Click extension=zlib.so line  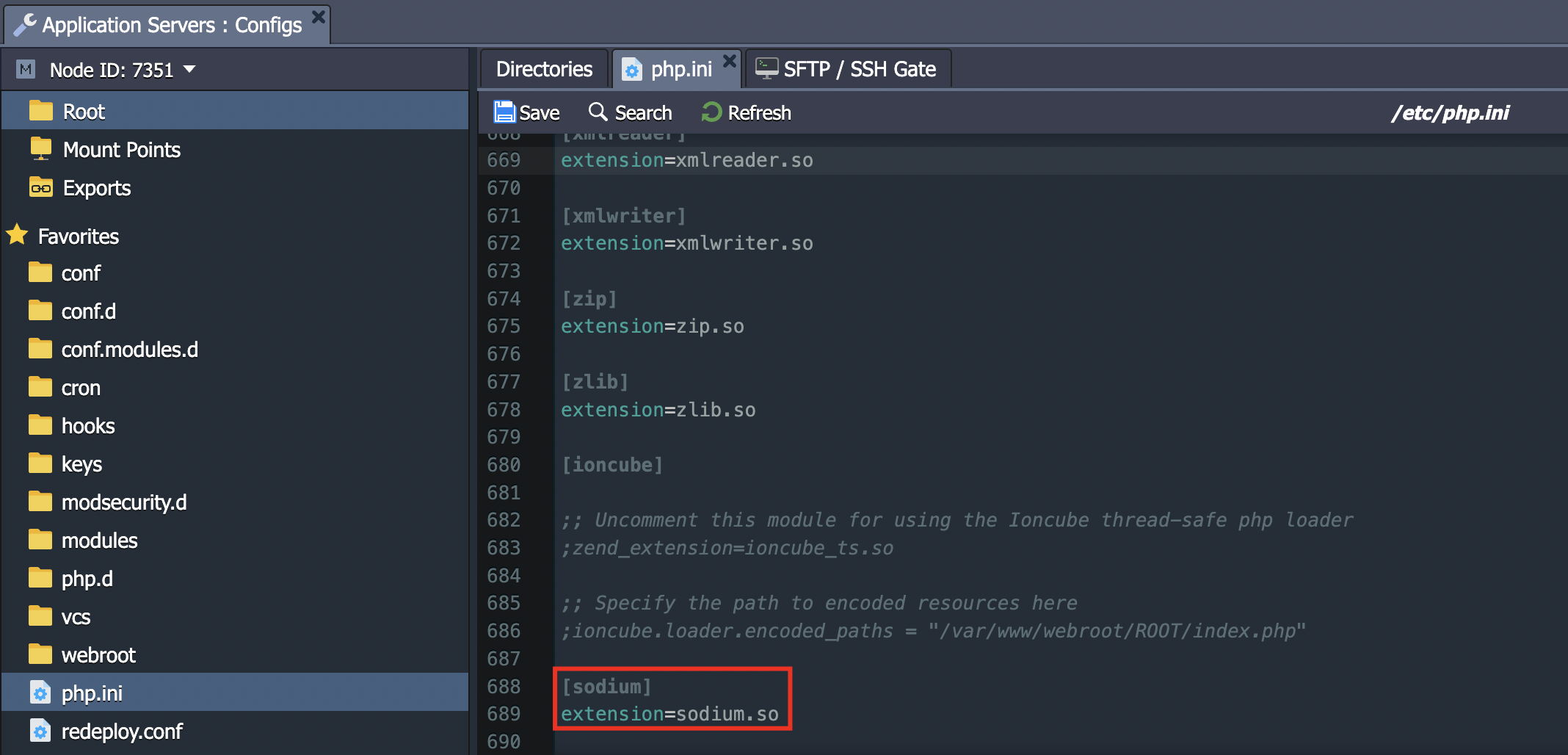click(658, 410)
